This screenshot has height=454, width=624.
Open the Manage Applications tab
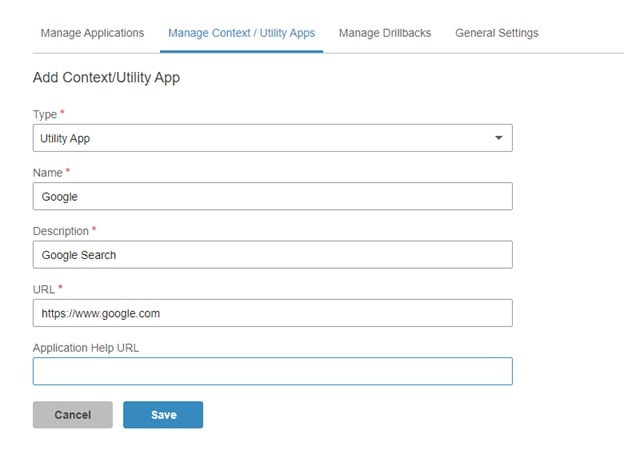pos(92,33)
